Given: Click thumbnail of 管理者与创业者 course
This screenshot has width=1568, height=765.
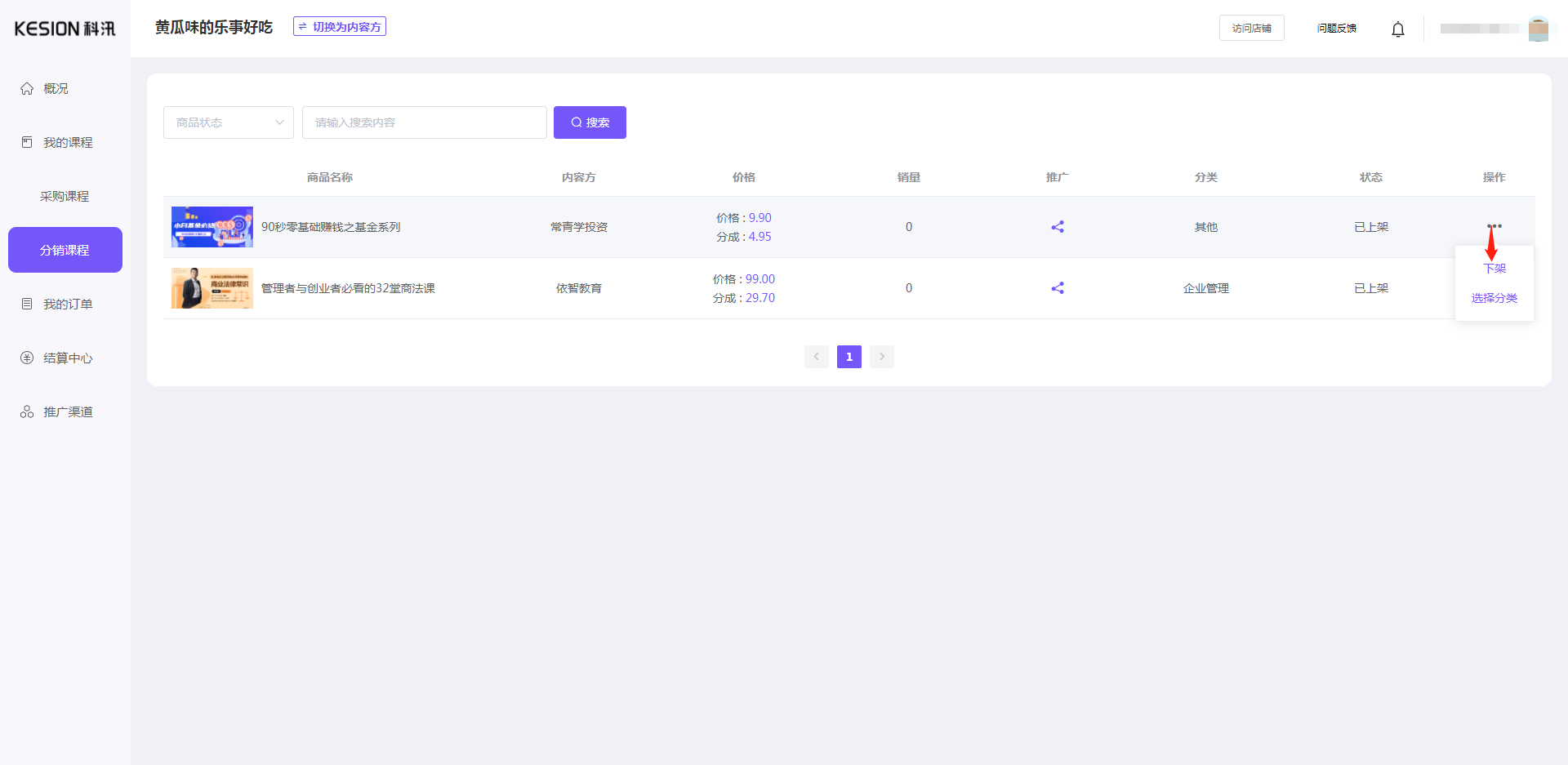Looking at the screenshot, I should click(212, 288).
